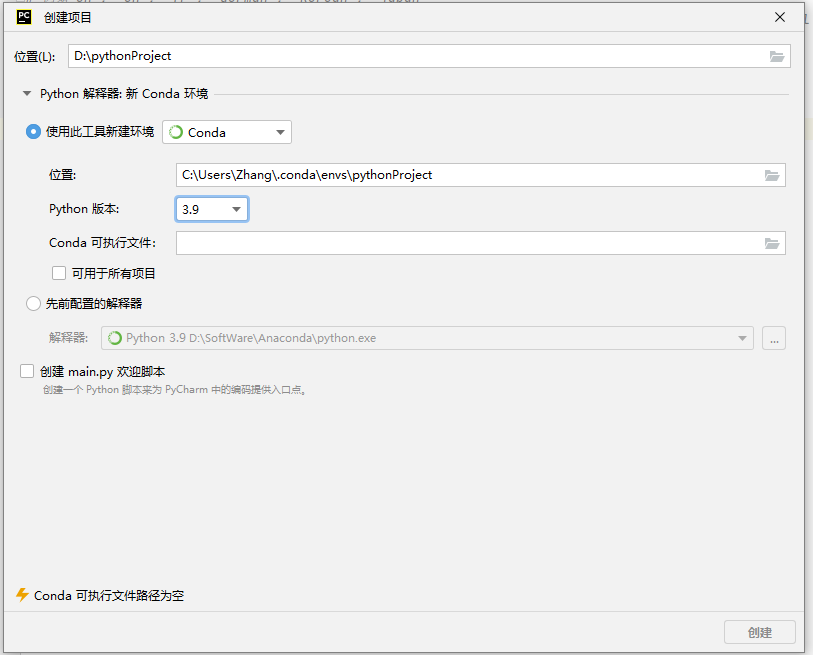813x655 pixels.
Task: Select 使用此工具新建环境 radio button
Action: (33, 132)
